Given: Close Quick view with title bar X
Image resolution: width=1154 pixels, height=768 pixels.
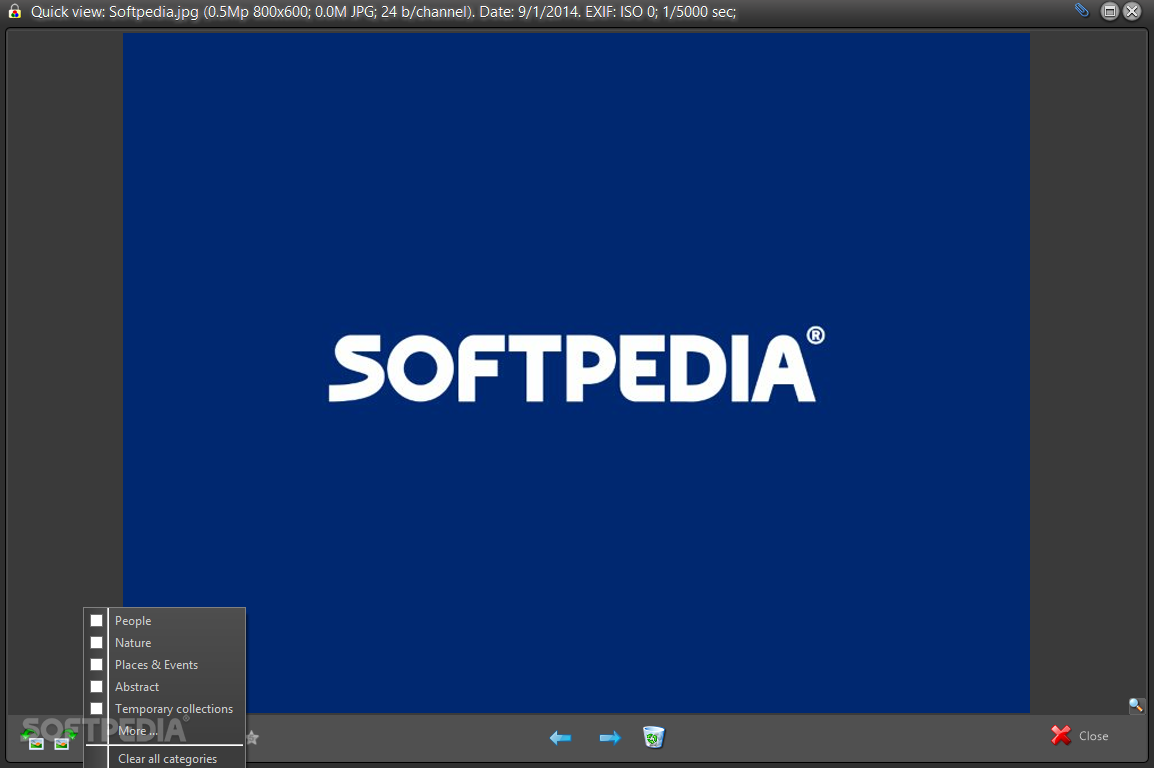Looking at the screenshot, I should [1132, 11].
